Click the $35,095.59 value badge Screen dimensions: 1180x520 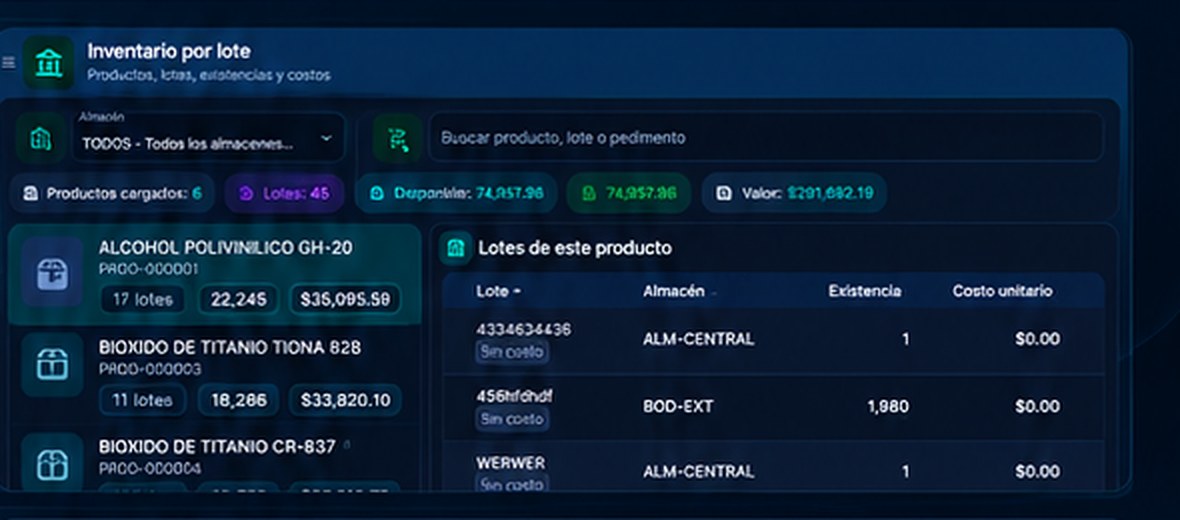pos(345,300)
